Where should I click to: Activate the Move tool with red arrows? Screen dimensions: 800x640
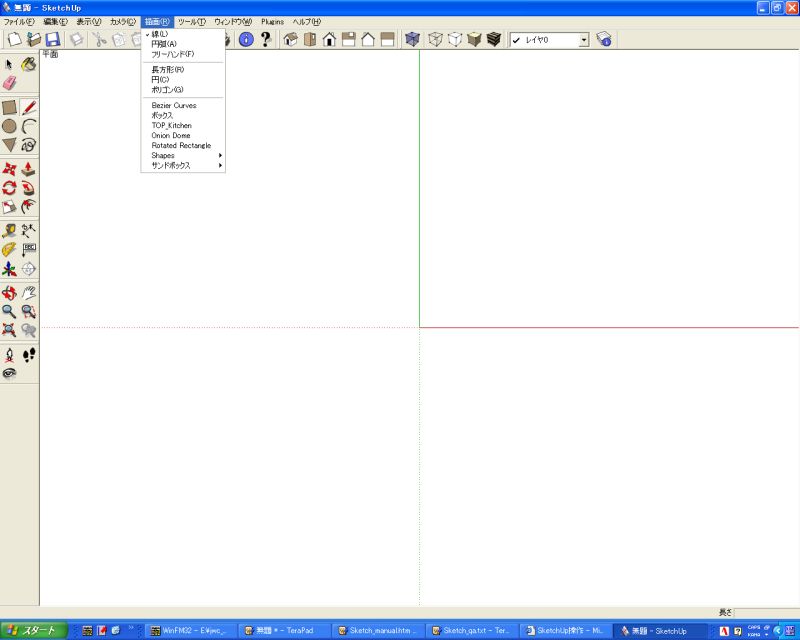pos(9,169)
